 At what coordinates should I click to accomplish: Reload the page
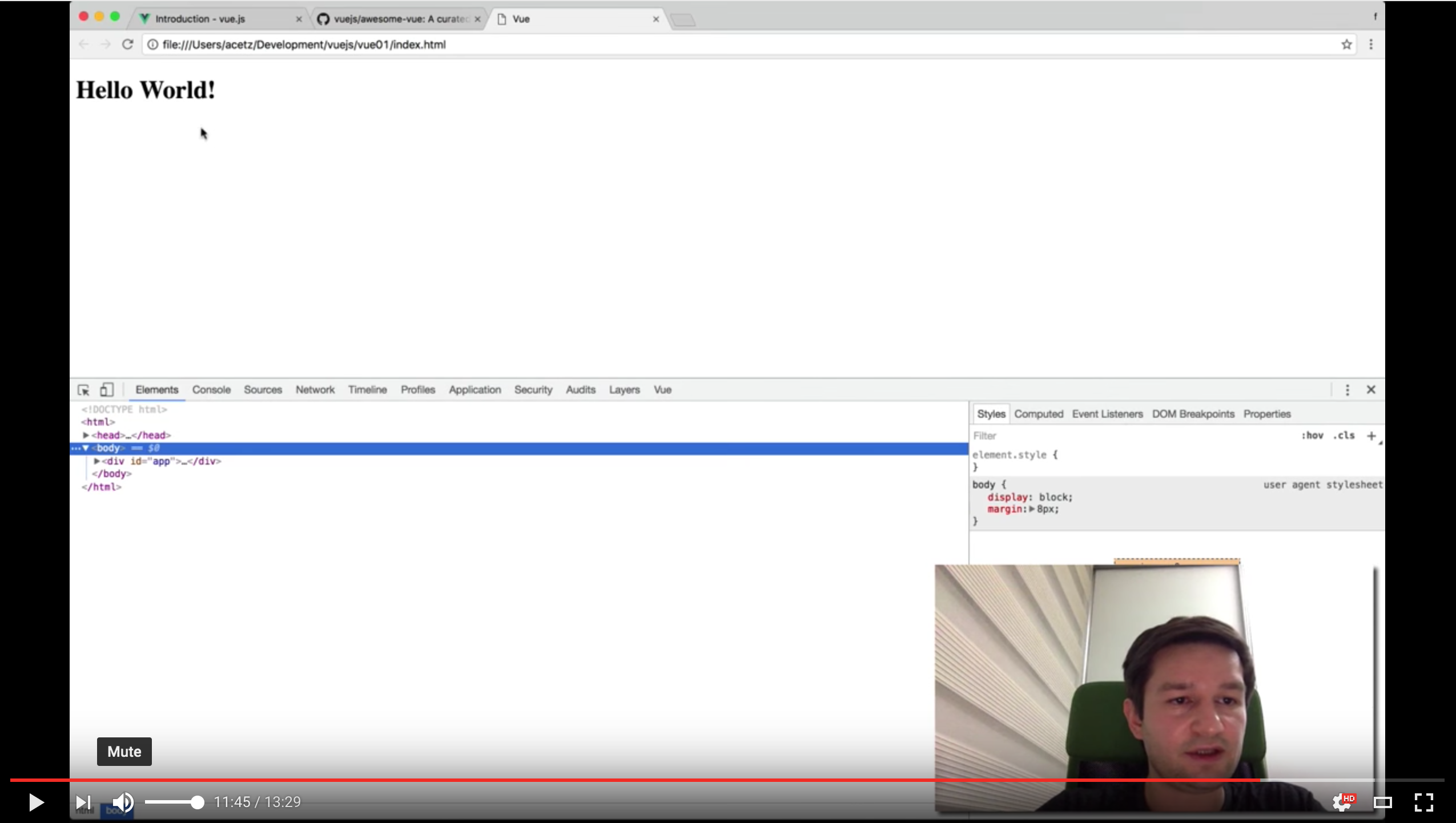pos(127,45)
